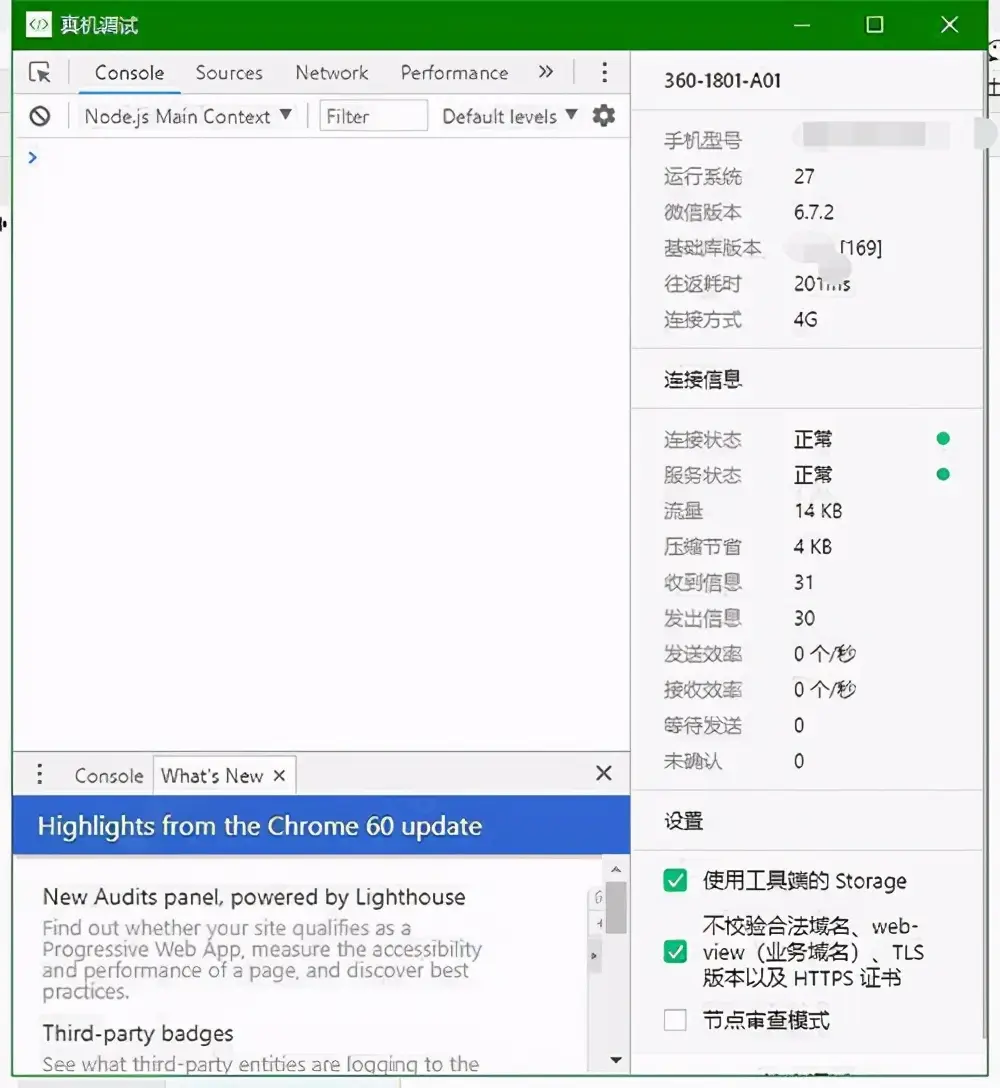This screenshot has width=1000, height=1088.
Task: Open the DevTools settings gear
Action: [x=604, y=116]
